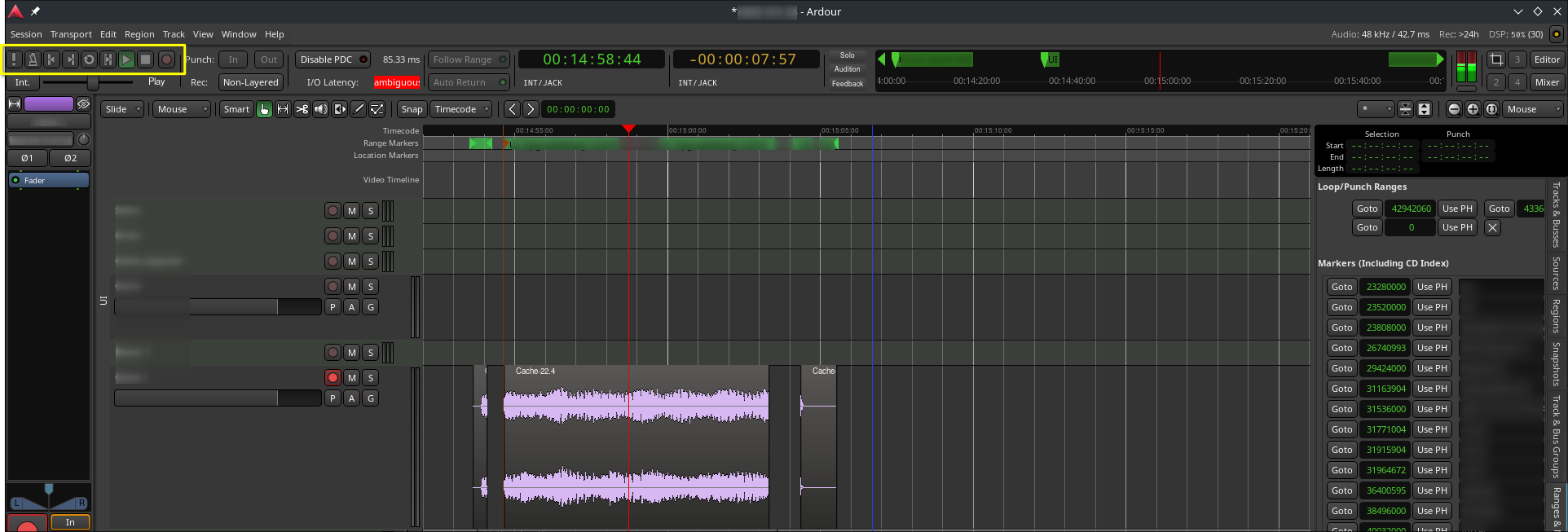This screenshot has height=532, width=1568.
Task: Toggle Auto Return
Action: click(x=469, y=82)
